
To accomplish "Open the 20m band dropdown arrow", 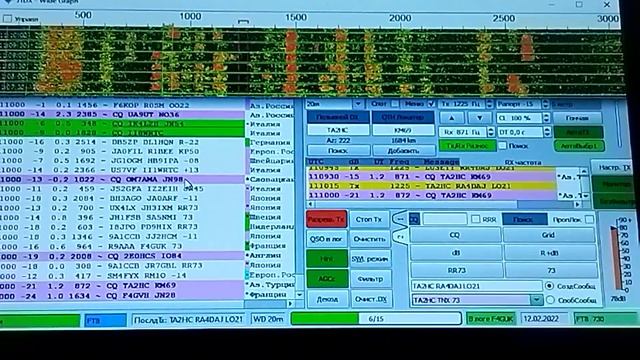I will 358,104.
